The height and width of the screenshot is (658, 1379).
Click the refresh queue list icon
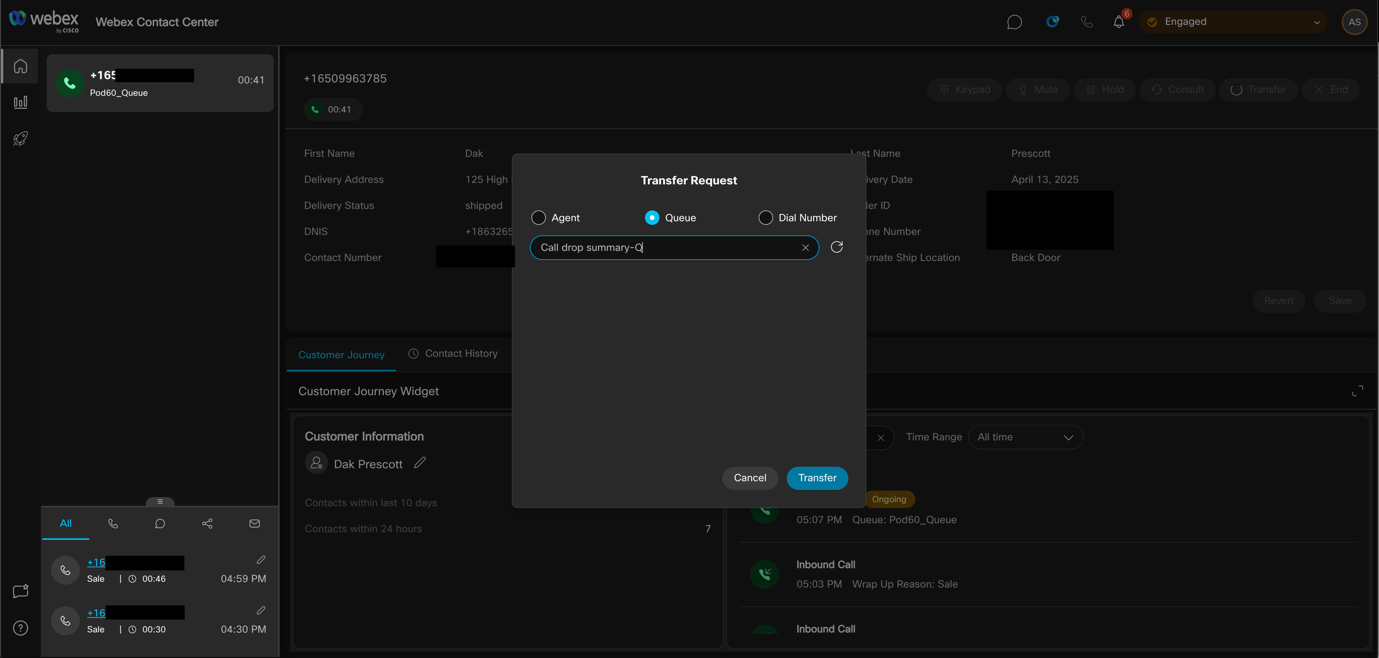coord(837,247)
